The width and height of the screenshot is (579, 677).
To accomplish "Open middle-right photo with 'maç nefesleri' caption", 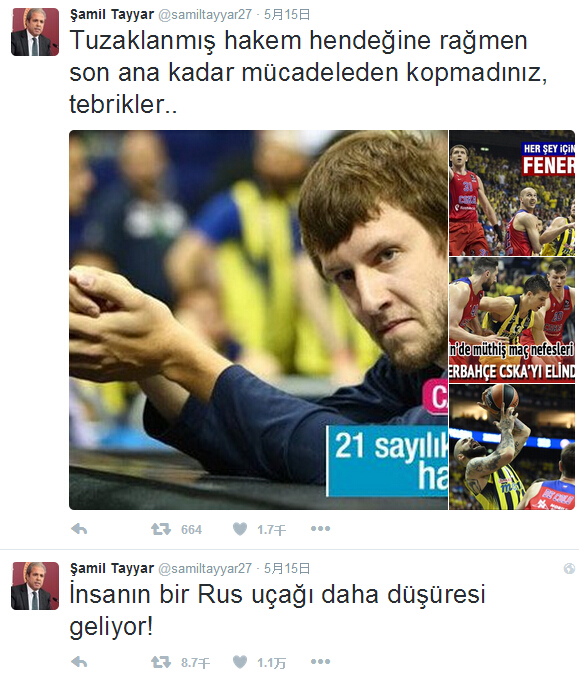I will pos(512,320).
